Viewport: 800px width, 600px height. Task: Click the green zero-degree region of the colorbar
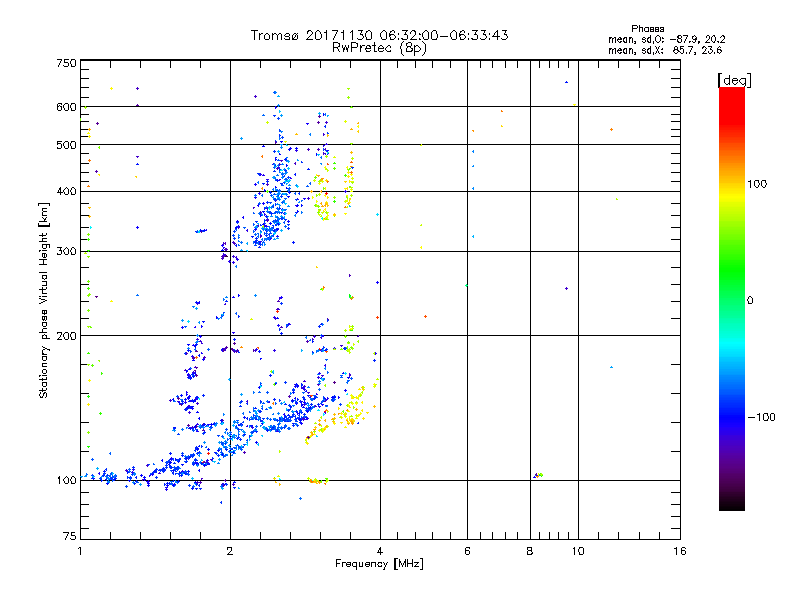(732, 300)
